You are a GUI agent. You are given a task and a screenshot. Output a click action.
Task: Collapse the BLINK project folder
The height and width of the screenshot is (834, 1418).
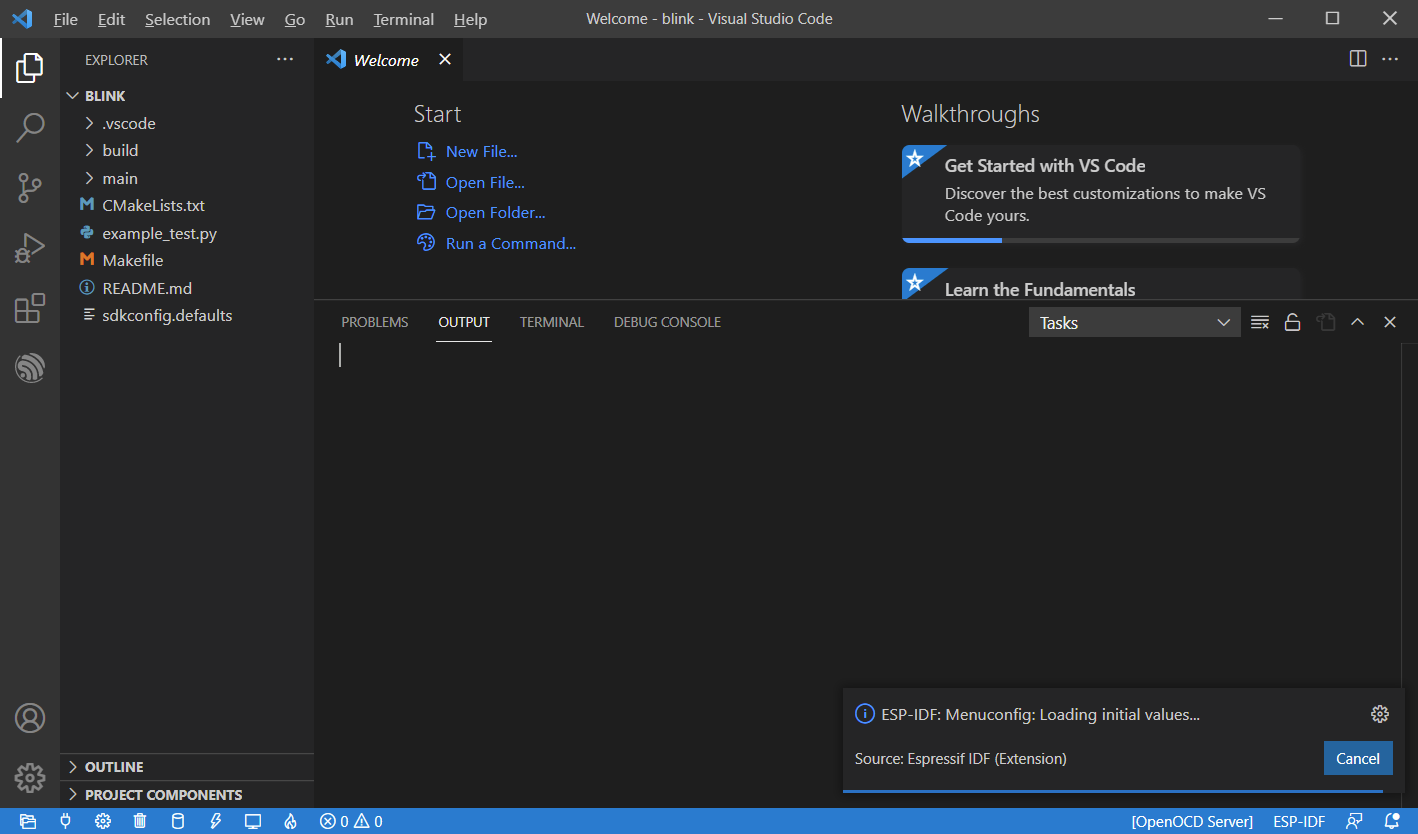[x=187, y=96]
